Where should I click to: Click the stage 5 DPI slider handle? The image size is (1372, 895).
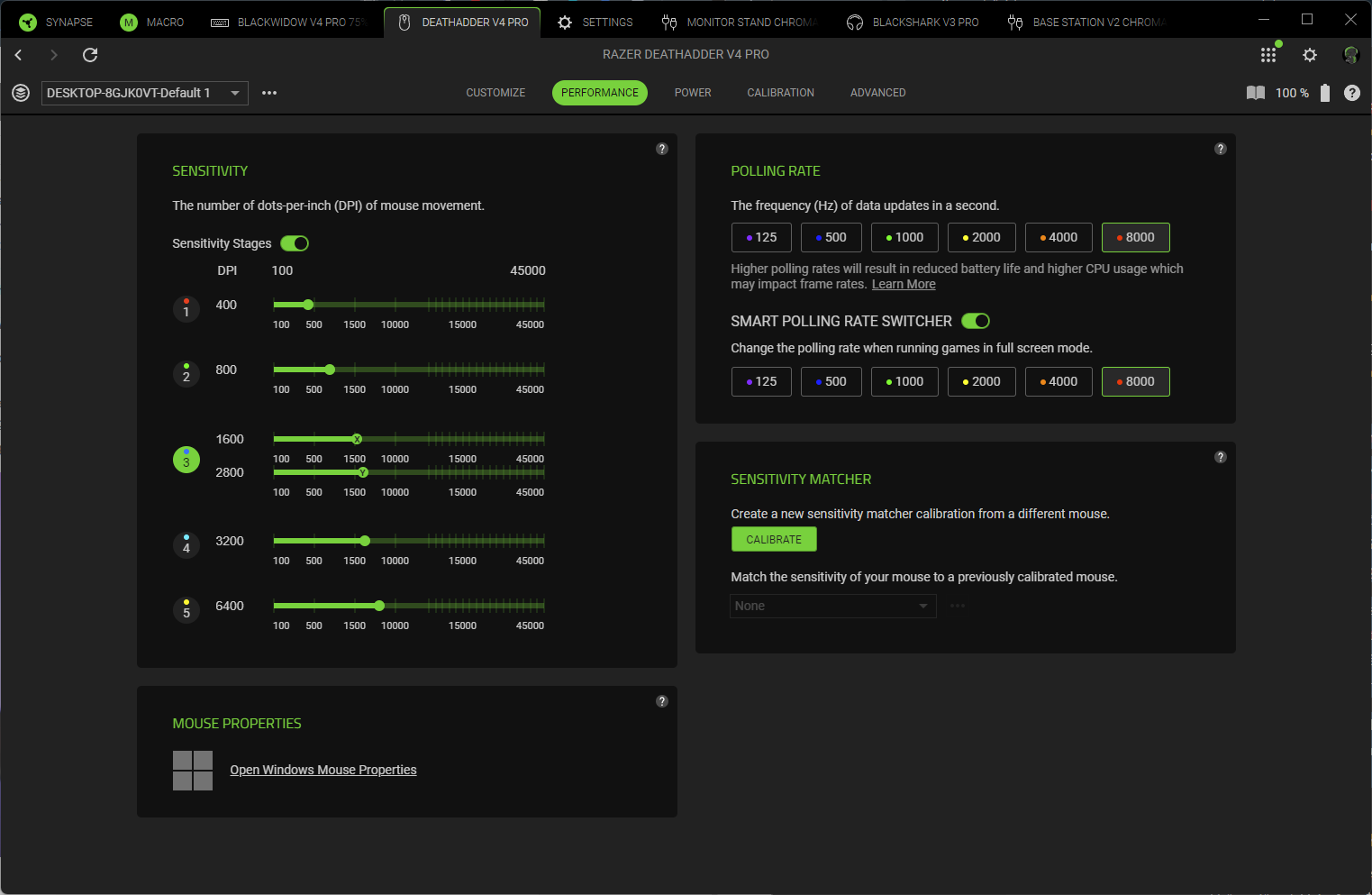click(379, 606)
